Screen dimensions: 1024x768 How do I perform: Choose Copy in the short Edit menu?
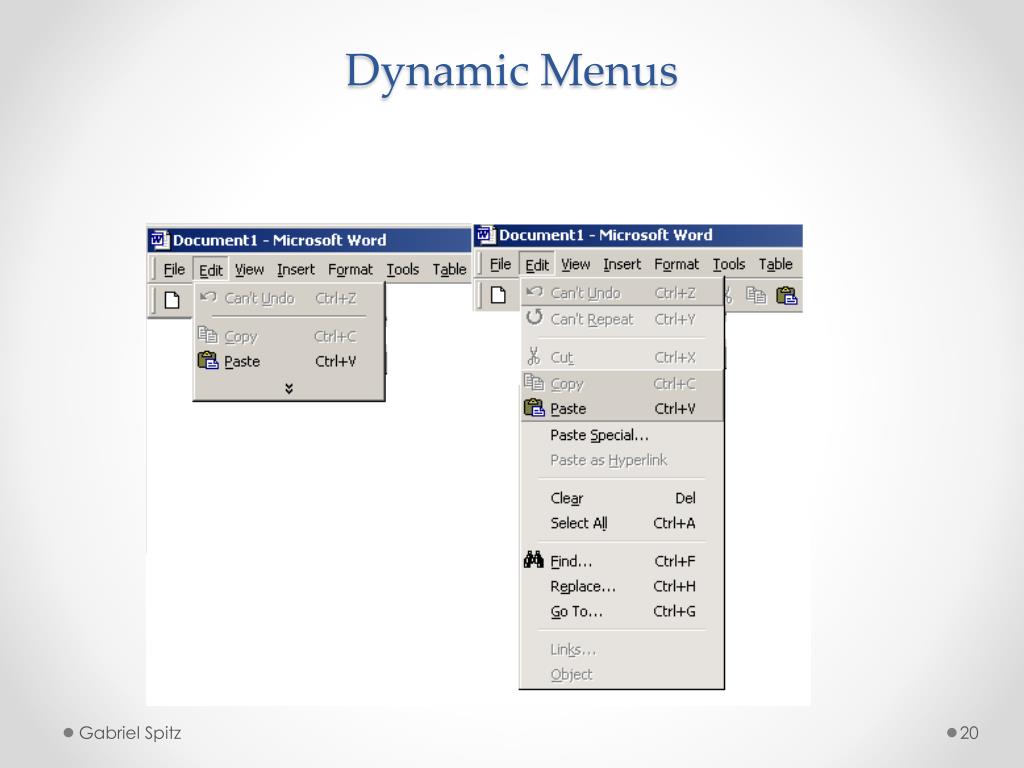(x=289, y=336)
